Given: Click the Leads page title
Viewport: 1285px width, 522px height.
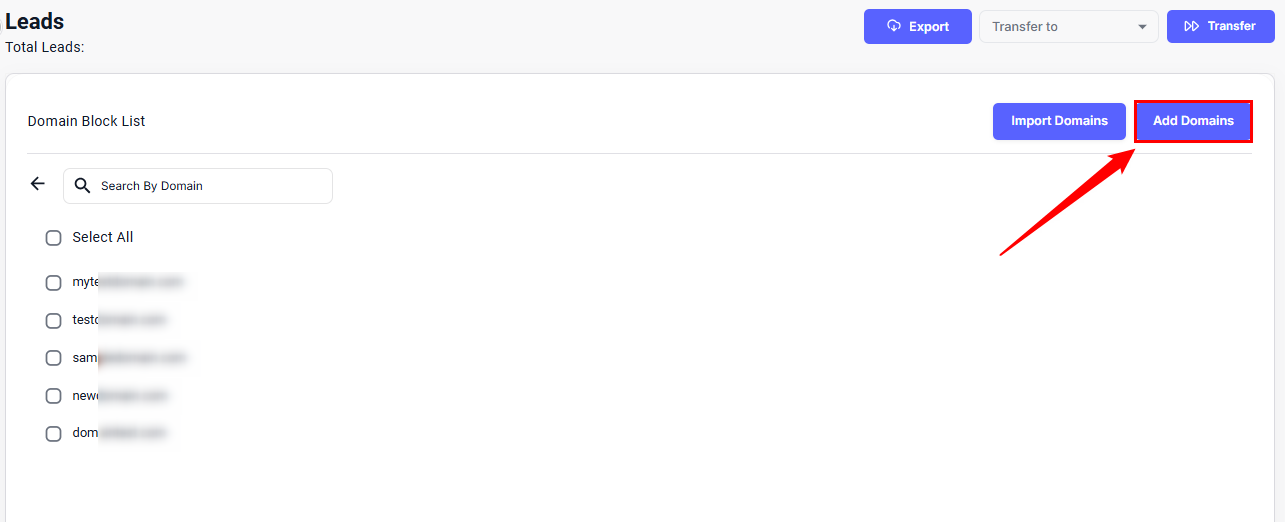Looking at the screenshot, I should (35, 21).
